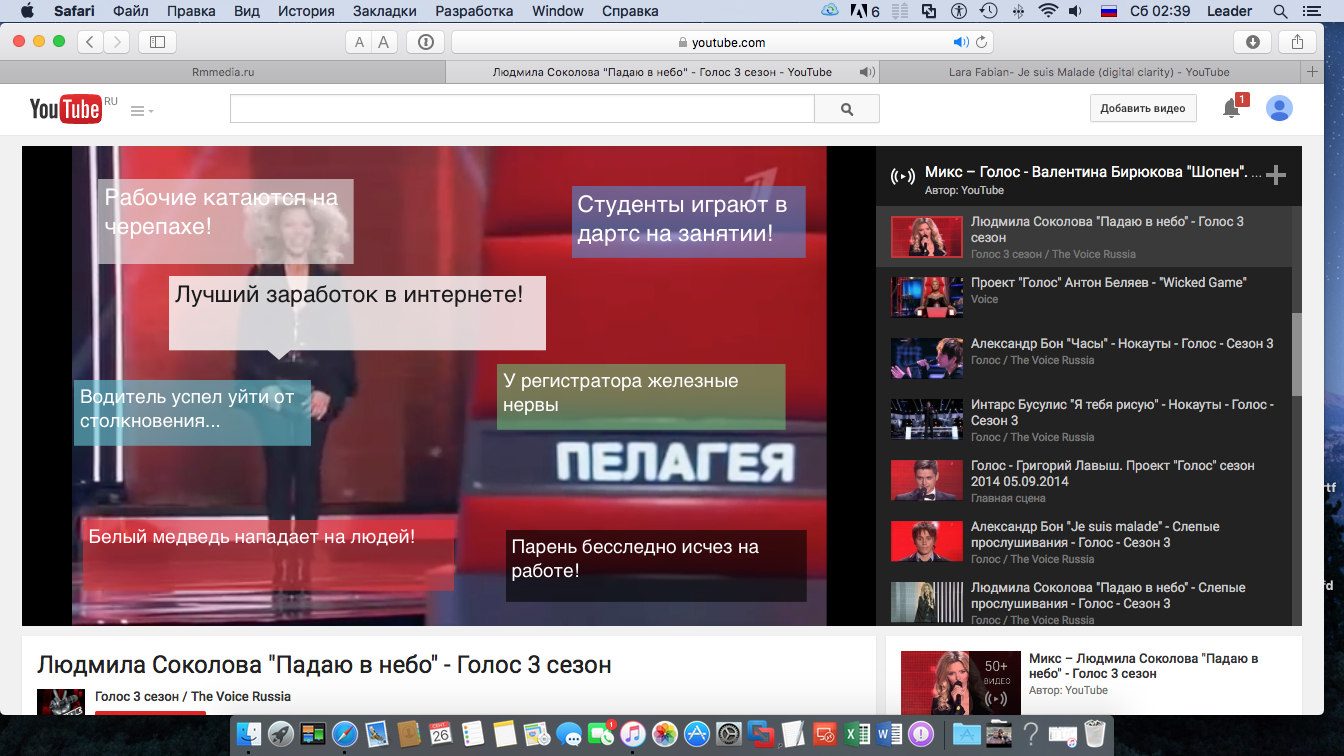Switch input source via Russian flag
Image resolution: width=1344 pixels, height=756 pixels.
point(1108,11)
